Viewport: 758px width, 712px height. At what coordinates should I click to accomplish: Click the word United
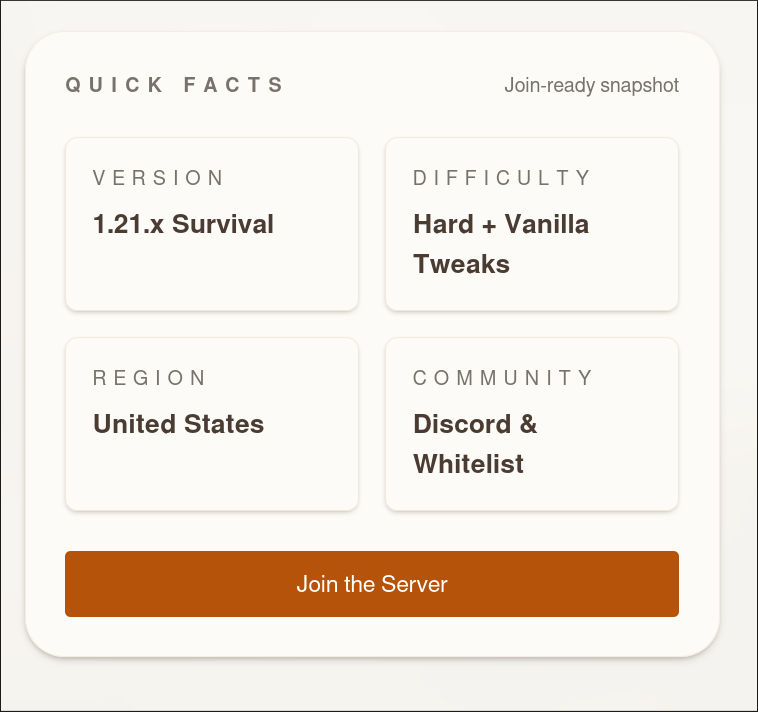(131, 424)
